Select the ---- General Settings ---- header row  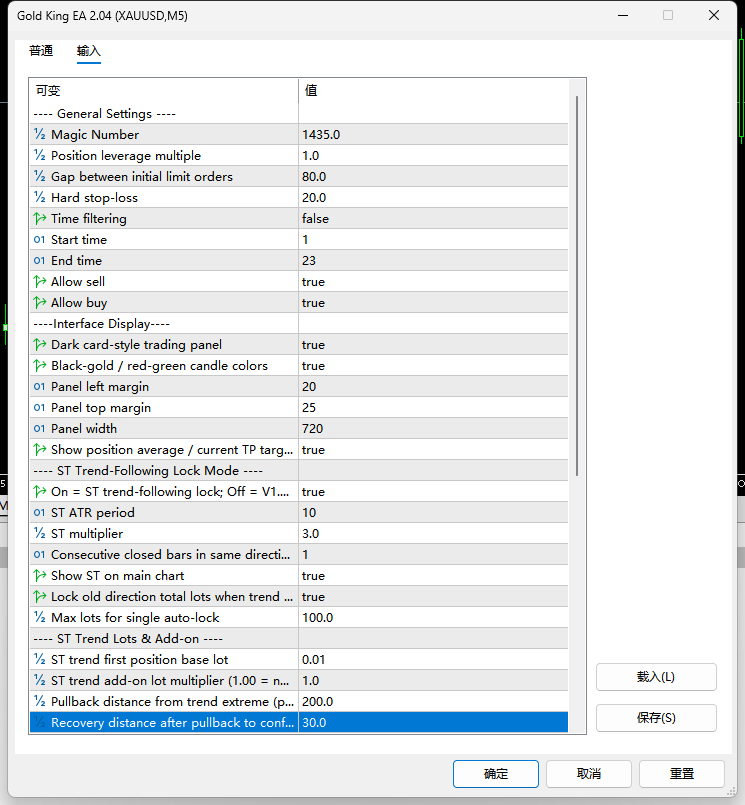[x=299, y=113]
